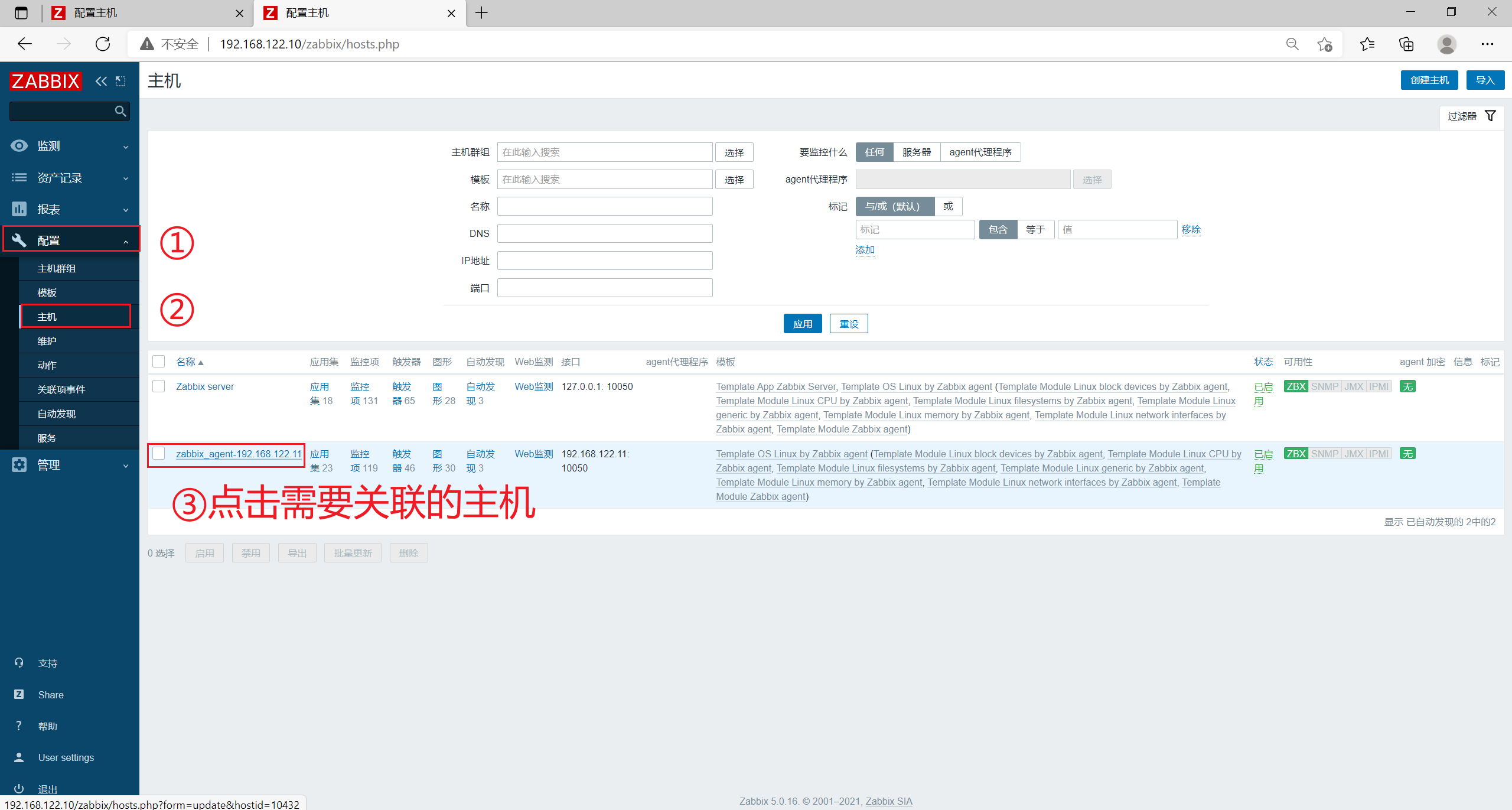
Task: Open 自动发现 submenu item
Action: point(79,414)
